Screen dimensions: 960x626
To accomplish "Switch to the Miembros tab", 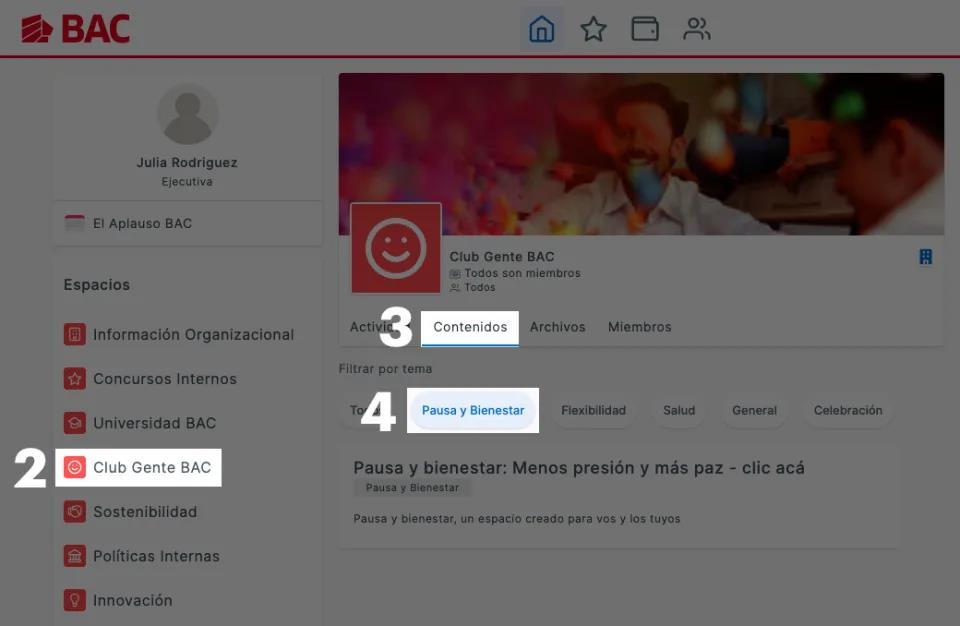I will tap(639, 327).
